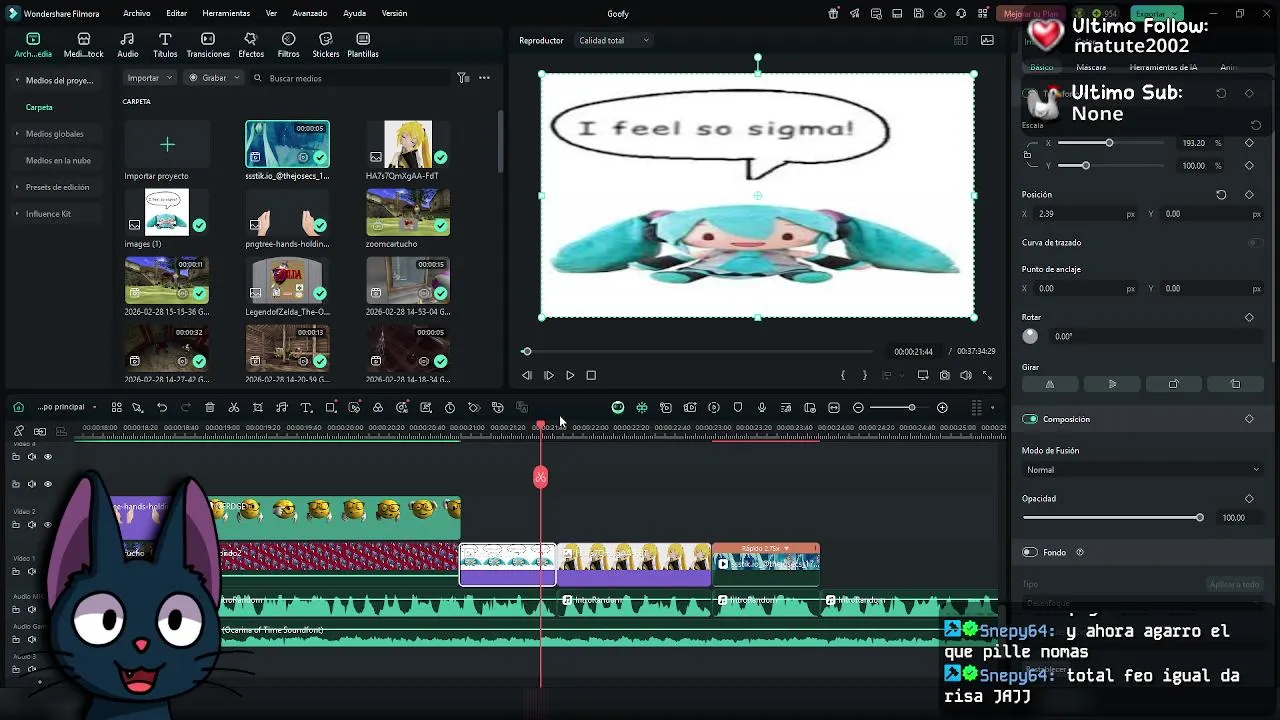
Task: Toggle visibility eye of top video track
Action: click(x=47, y=457)
